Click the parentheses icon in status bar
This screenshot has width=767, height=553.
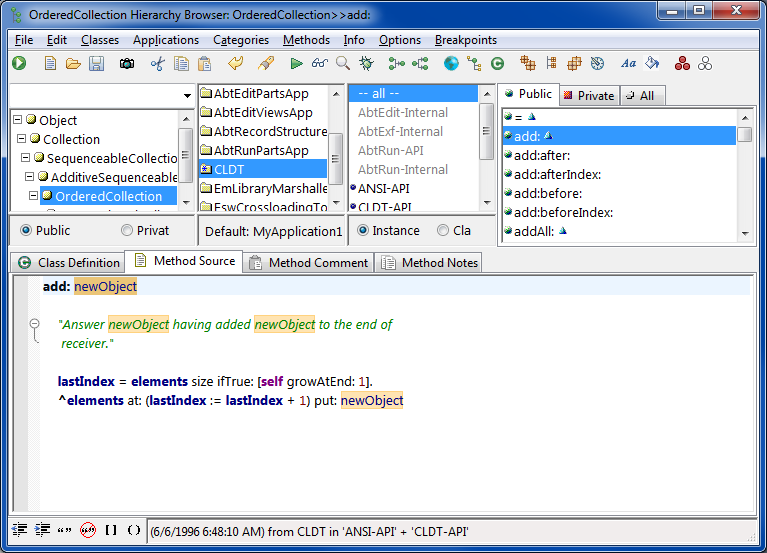(x=134, y=530)
